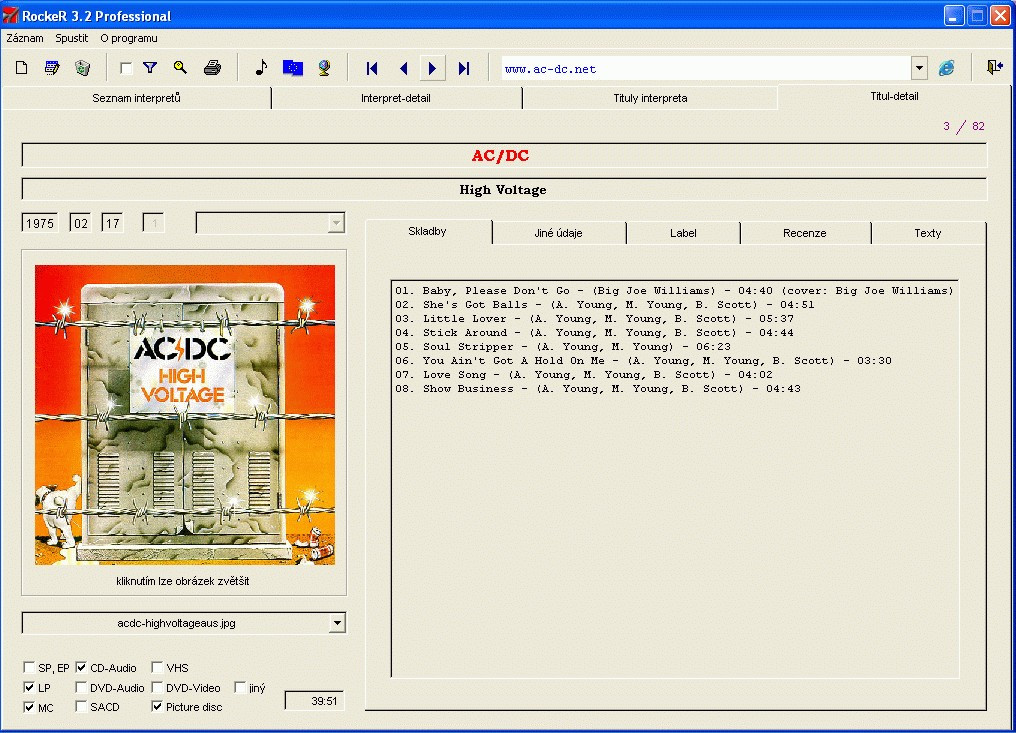Click track 08 Show Business

597,389
